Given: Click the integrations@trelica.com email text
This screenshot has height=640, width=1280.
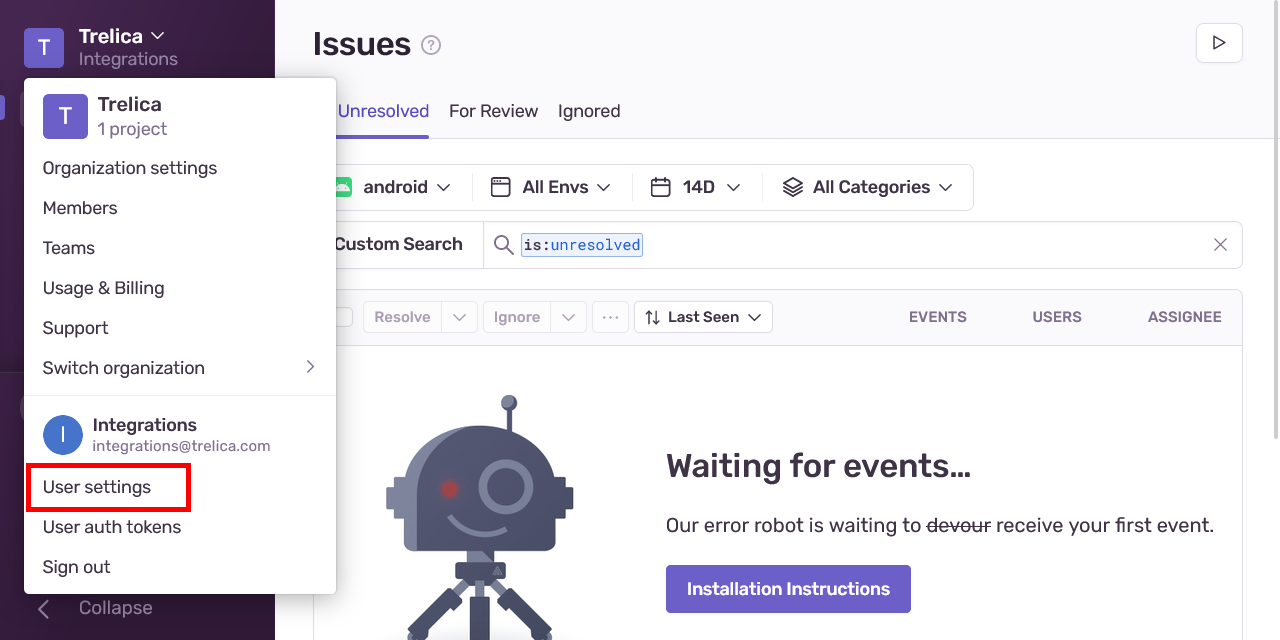Looking at the screenshot, I should [181, 446].
